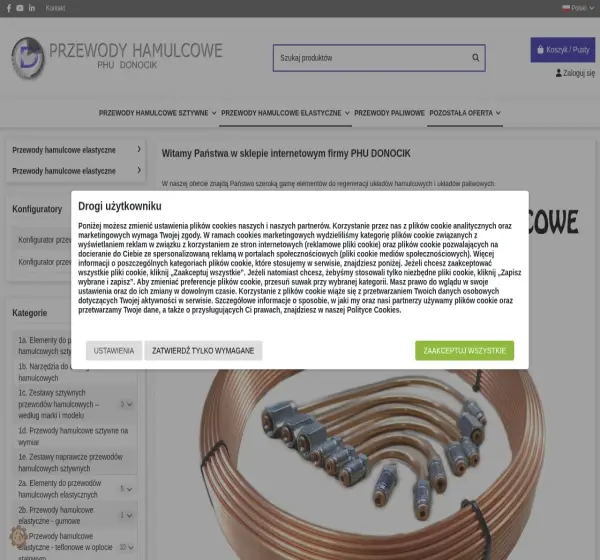
Task: Expand chevron next to Pozostała oferta
Action: coord(498,113)
